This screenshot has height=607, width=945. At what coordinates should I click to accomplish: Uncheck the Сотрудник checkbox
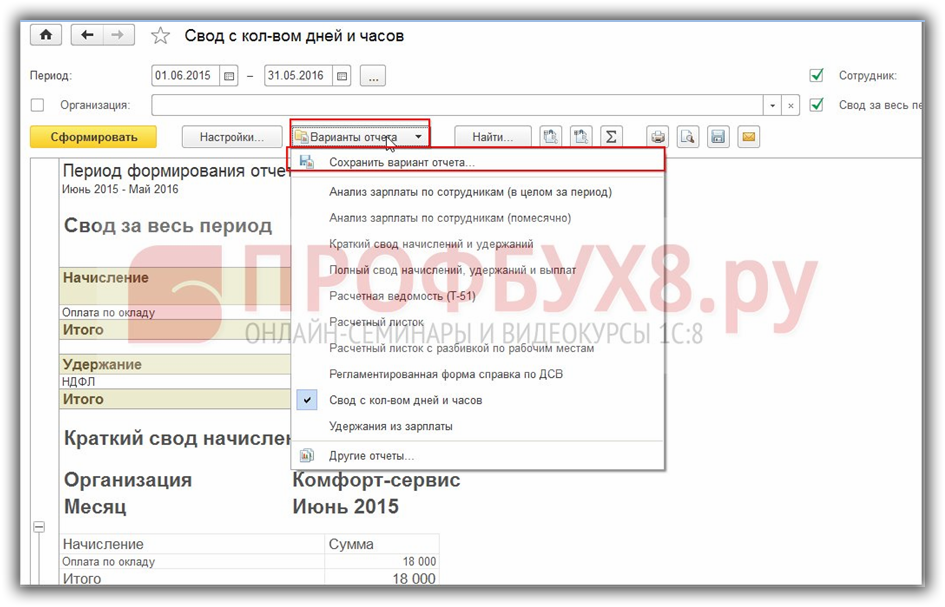point(817,76)
